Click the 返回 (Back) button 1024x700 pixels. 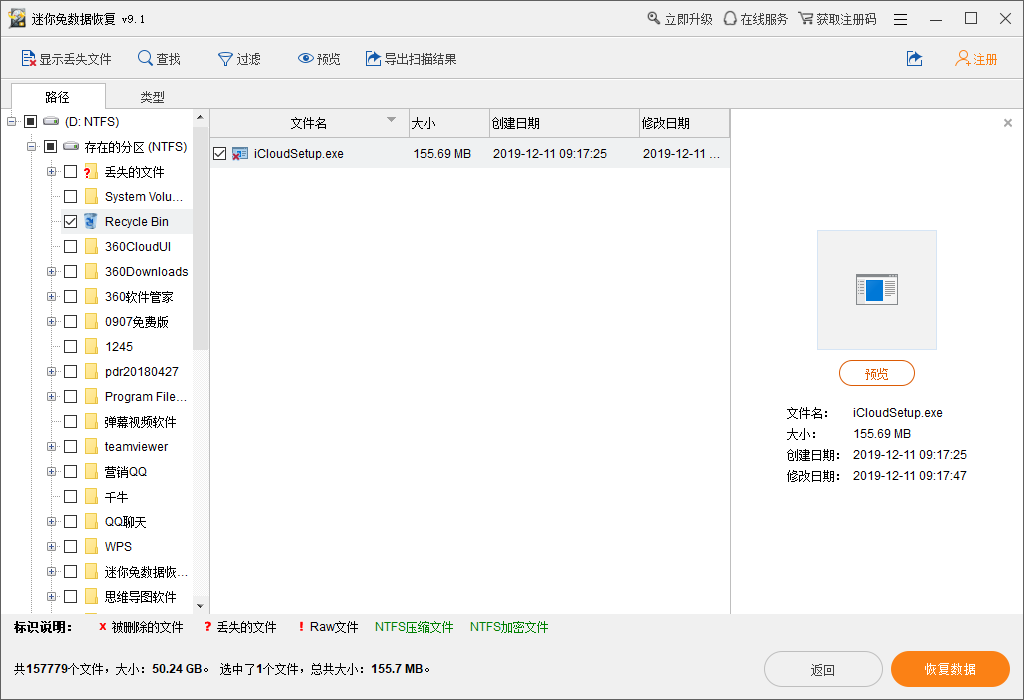(x=823, y=669)
